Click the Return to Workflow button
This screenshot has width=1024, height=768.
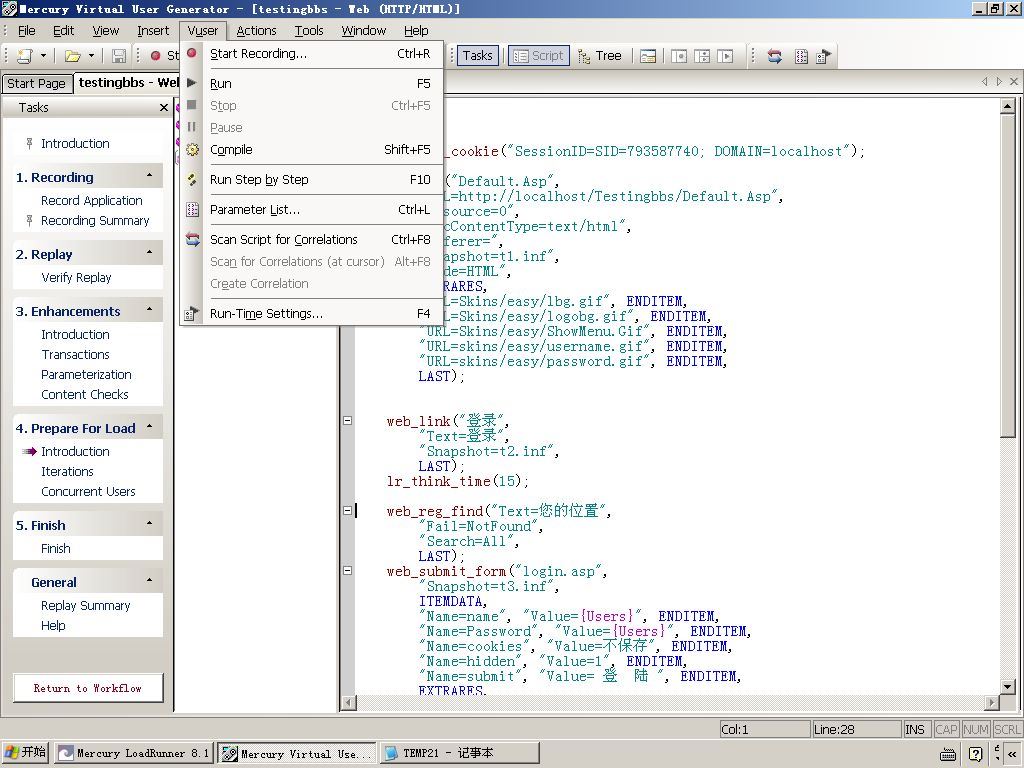tap(88, 688)
